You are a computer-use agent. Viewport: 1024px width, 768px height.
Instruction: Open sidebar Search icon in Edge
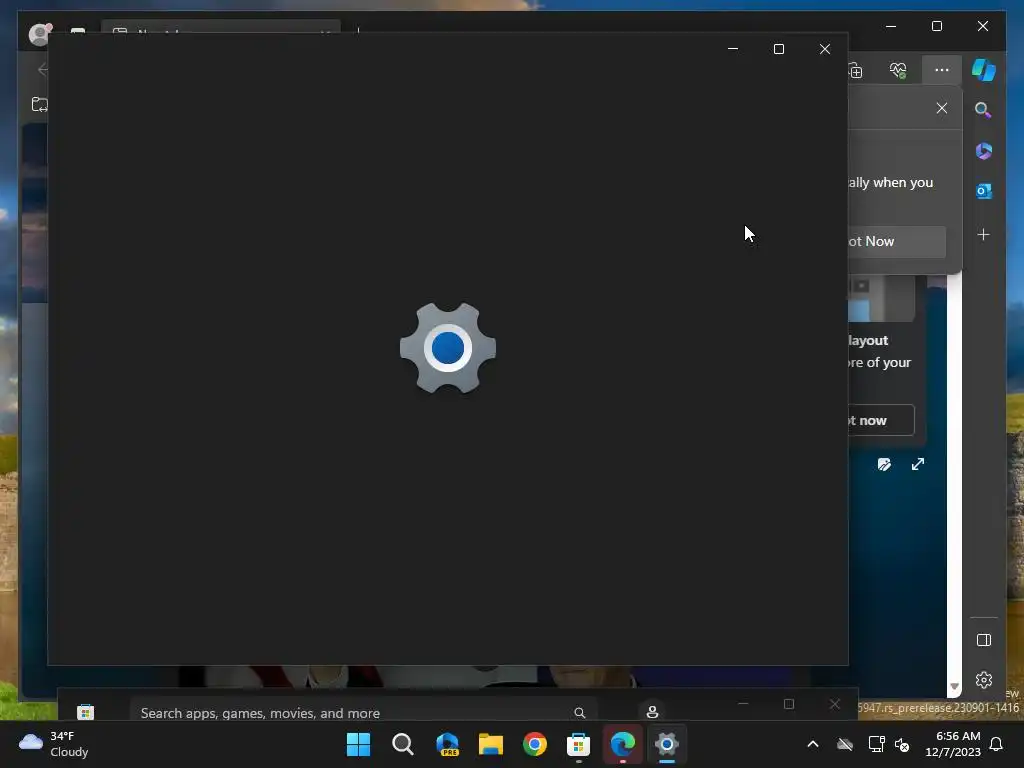[983, 110]
